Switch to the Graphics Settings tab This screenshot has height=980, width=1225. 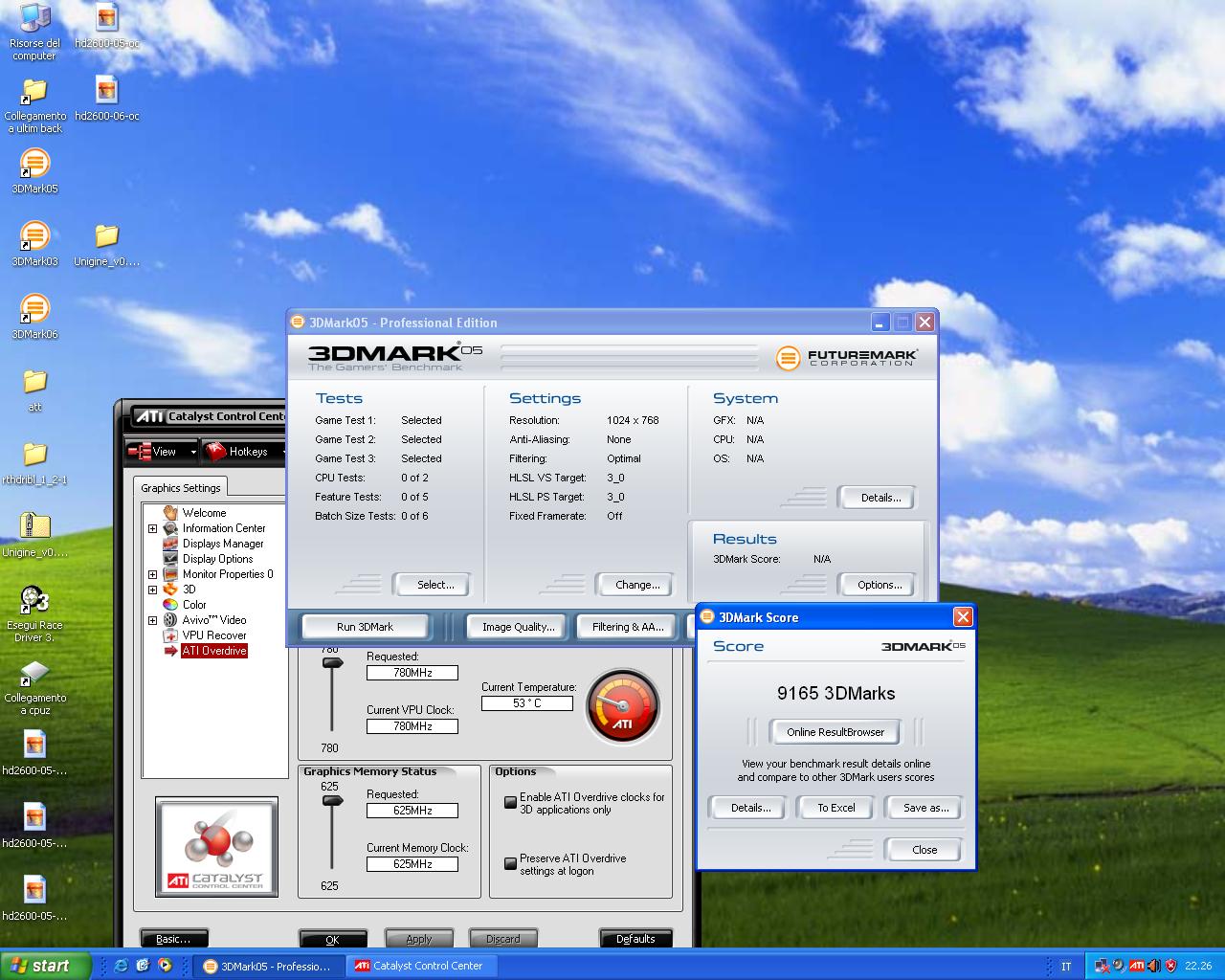tap(181, 488)
